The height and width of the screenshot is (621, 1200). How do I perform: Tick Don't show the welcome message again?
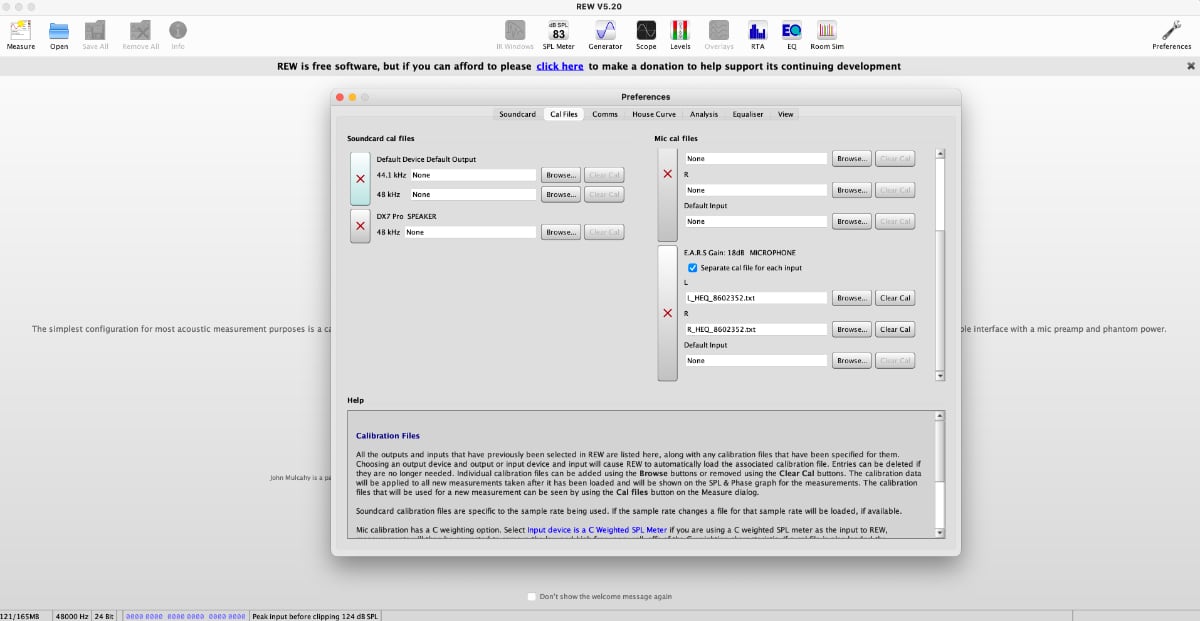(x=532, y=596)
